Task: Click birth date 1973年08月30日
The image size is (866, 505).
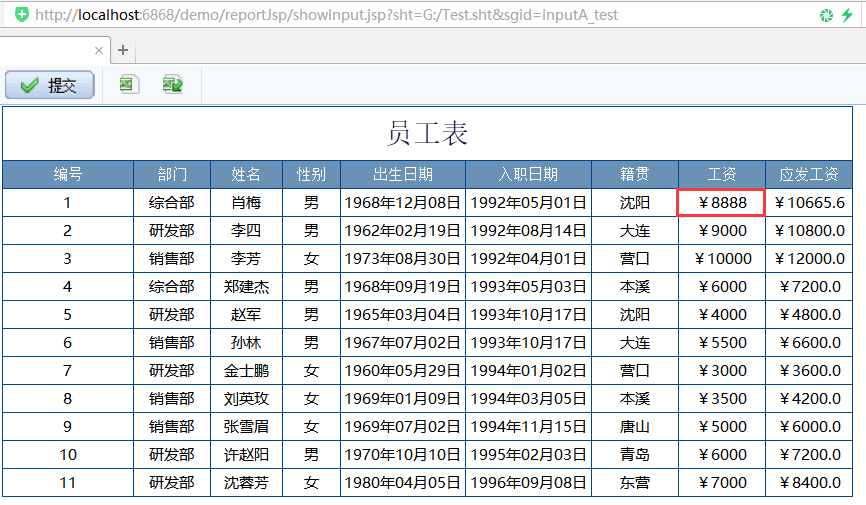Action: tap(403, 259)
